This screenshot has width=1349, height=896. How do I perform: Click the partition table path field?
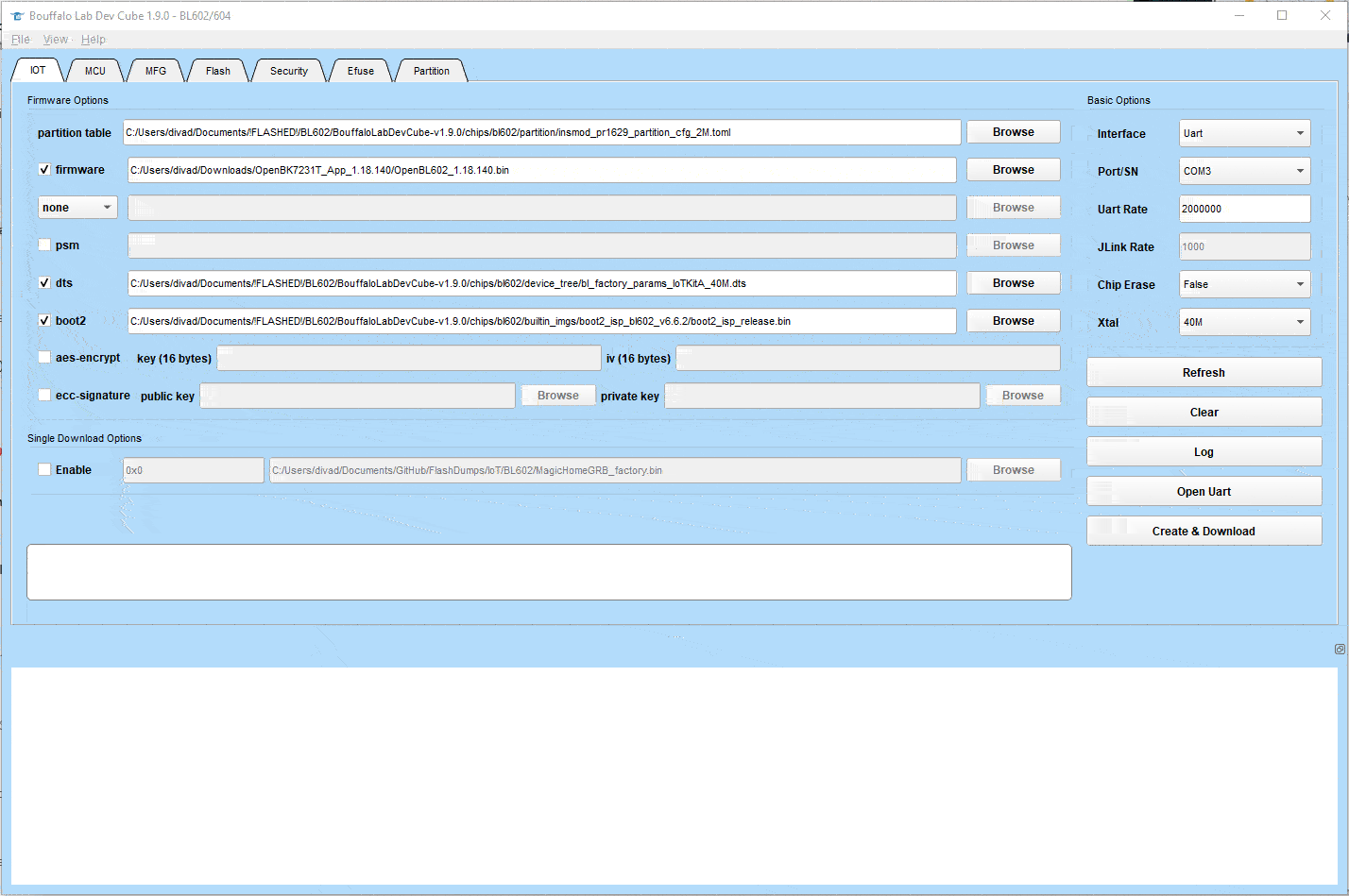click(x=542, y=132)
